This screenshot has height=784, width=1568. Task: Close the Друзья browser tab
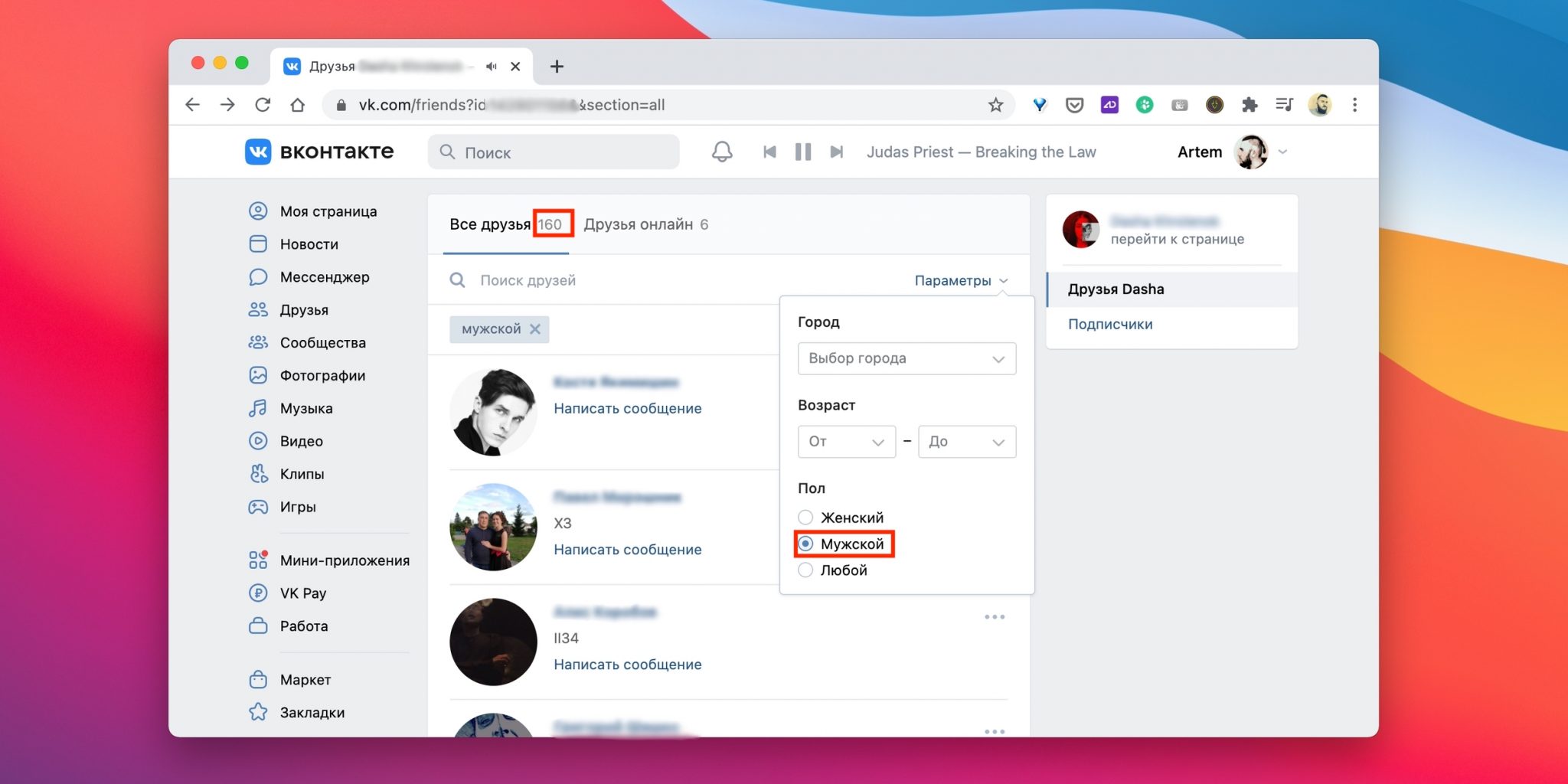515,67
